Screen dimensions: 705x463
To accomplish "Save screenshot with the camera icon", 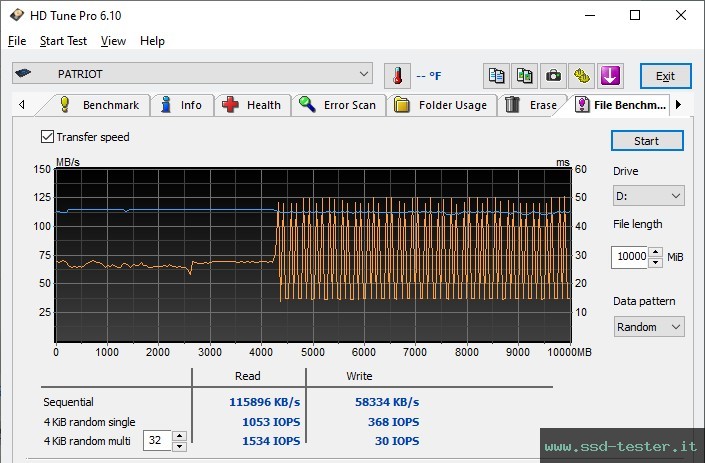I will point(553,76).
